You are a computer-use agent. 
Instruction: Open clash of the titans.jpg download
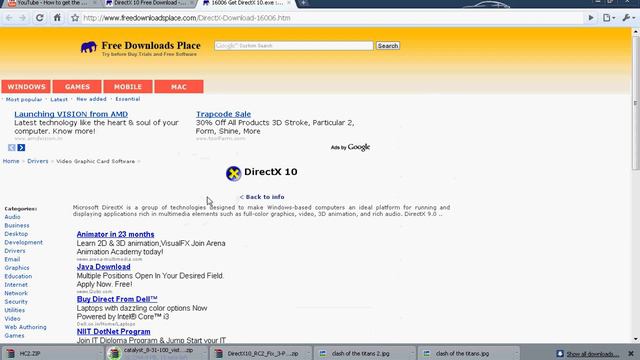point(469,353)
